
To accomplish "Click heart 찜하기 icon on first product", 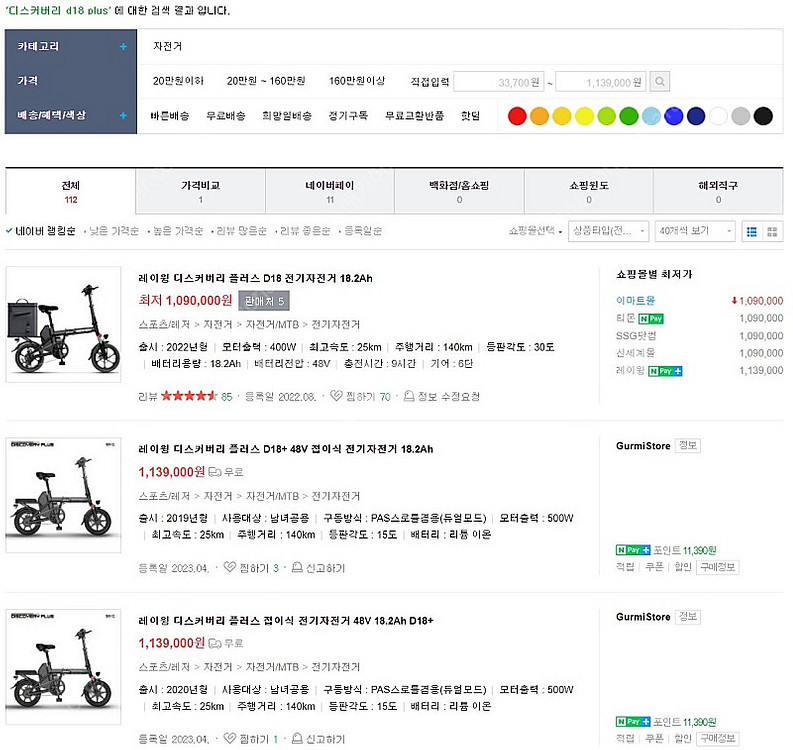I will (x=336, y=395).
